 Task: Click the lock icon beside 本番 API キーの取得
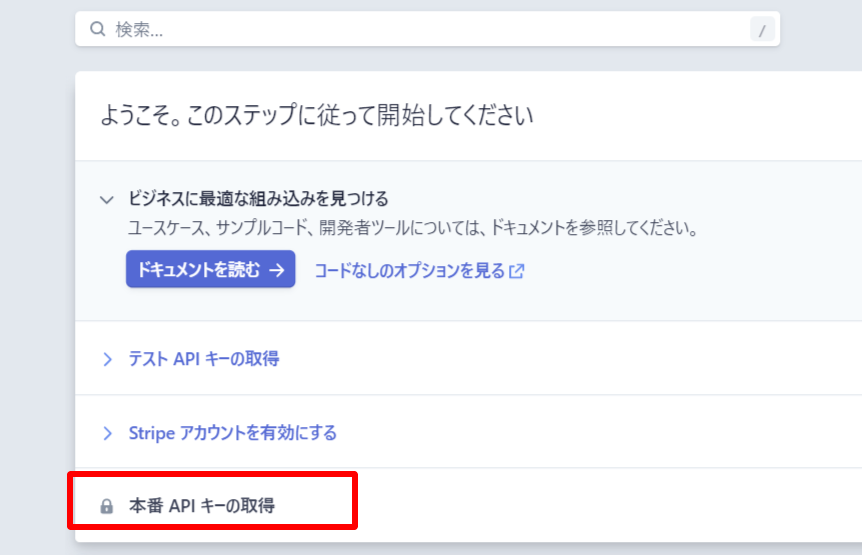pyautogui.click(x=107, y=506)
